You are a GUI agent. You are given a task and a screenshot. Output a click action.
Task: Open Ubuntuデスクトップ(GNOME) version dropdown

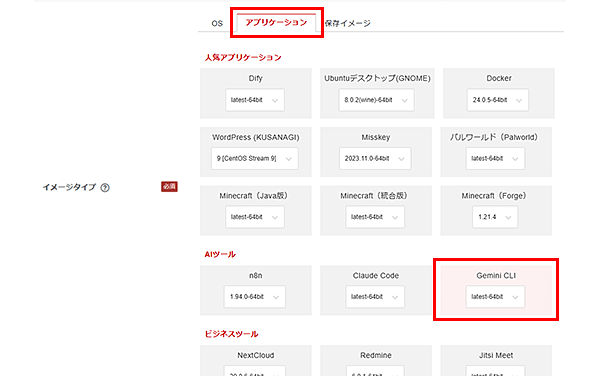click(x=376, y=100)
